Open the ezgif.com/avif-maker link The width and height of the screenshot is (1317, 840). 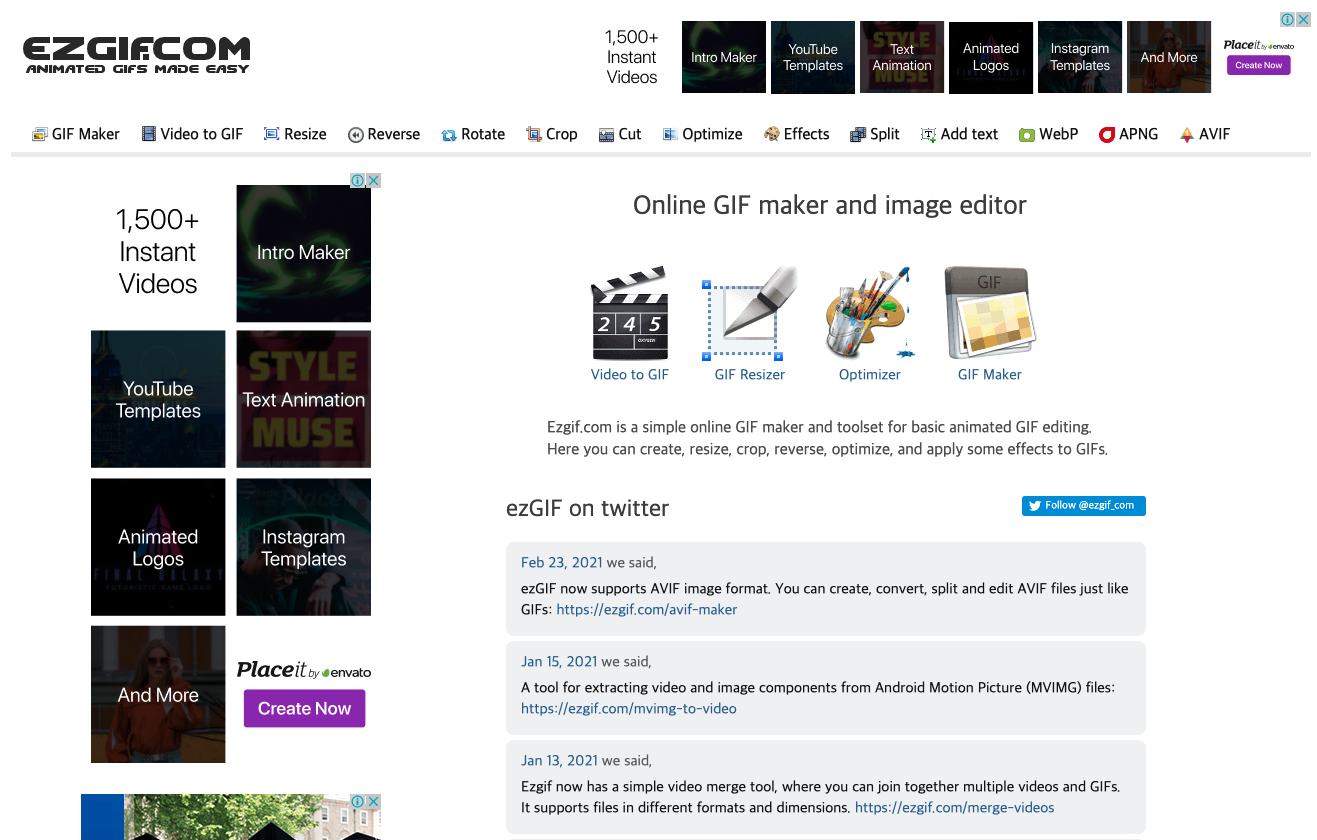click(647, 609)
